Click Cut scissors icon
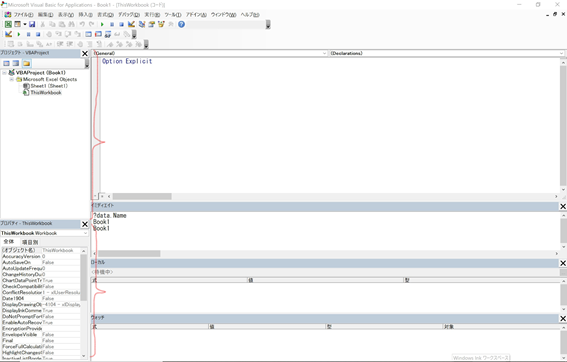567x362 pixels. point(42,24)
